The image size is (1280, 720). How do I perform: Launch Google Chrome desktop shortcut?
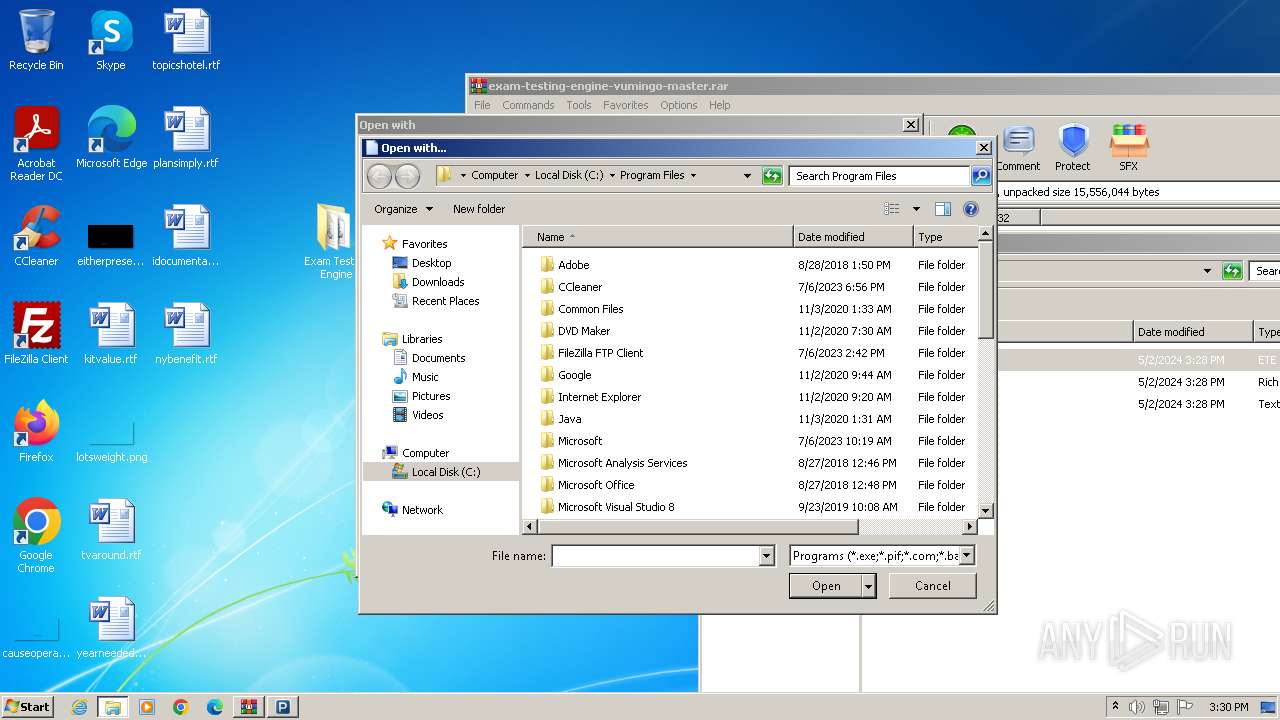(36, 536)
